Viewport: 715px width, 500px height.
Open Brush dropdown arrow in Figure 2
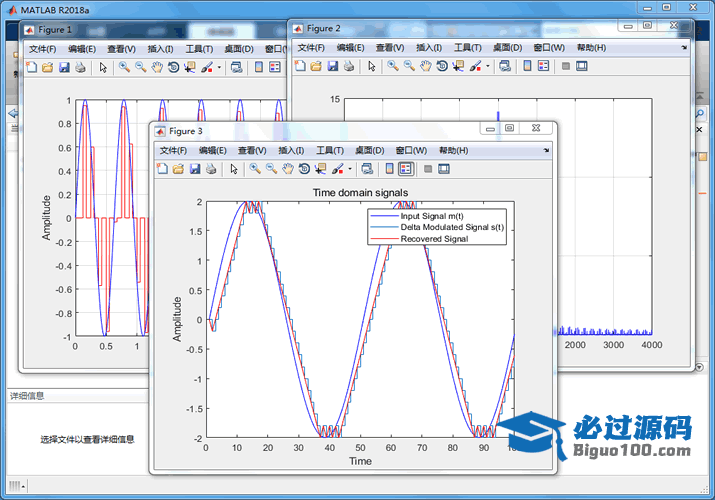pos(487,66)
